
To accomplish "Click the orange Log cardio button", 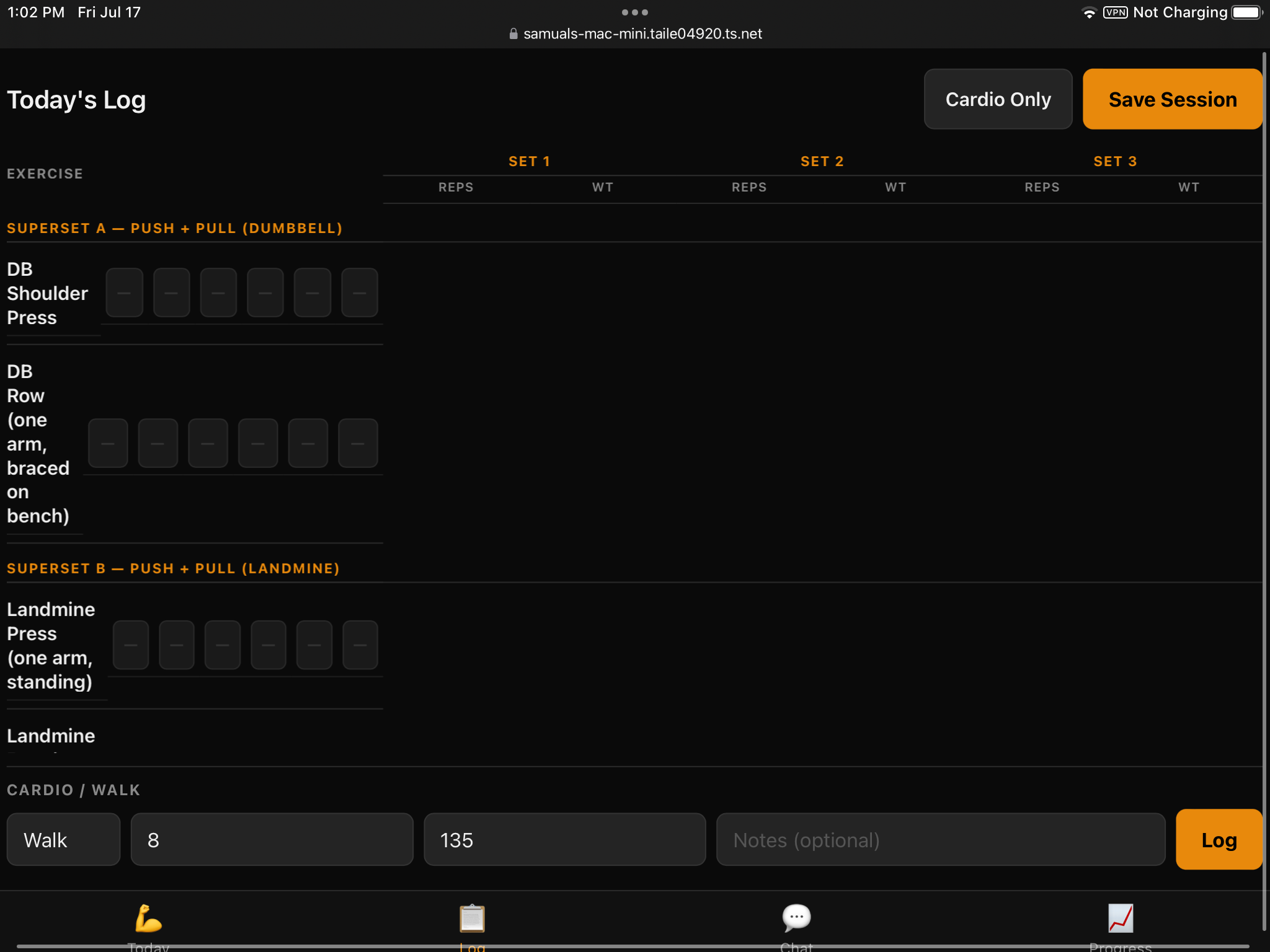I will [x=1219, y=840].
